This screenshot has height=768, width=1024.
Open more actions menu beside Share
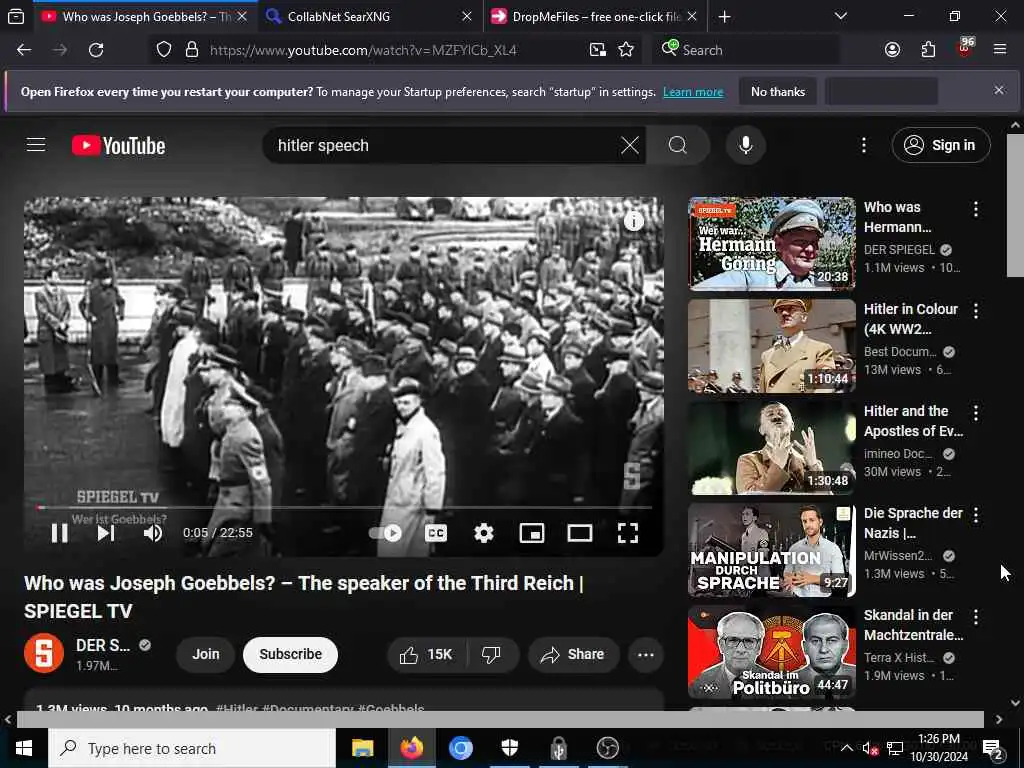click(x=646, y=654)
